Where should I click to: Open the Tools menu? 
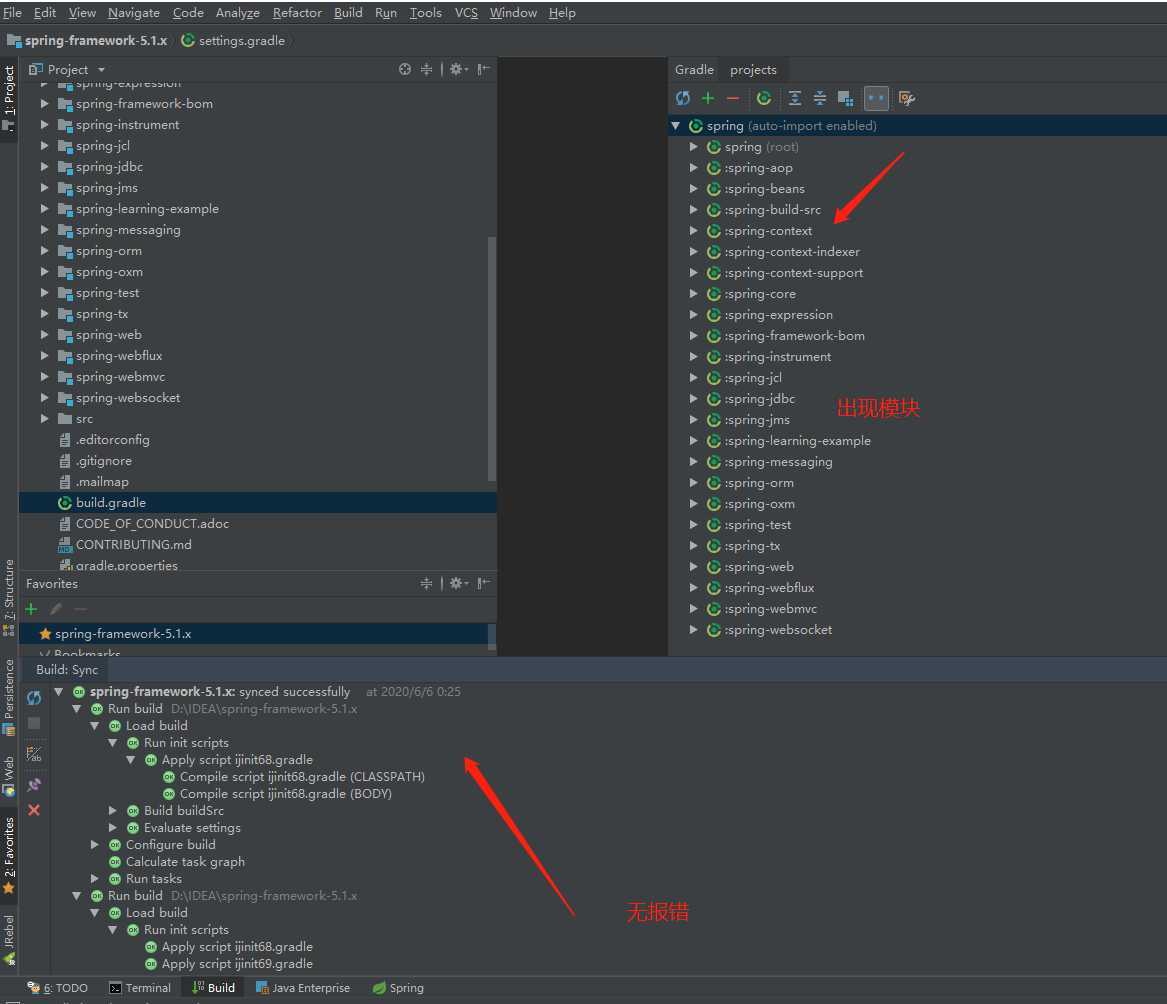tap(426, 13)
